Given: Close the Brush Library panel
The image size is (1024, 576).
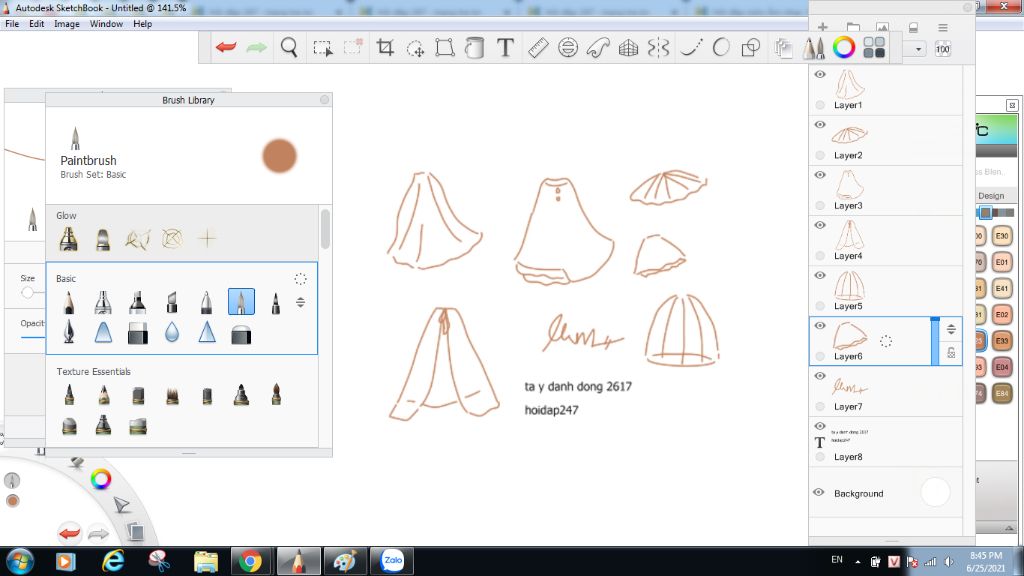Looking at the screenshot, I should 325,100.
